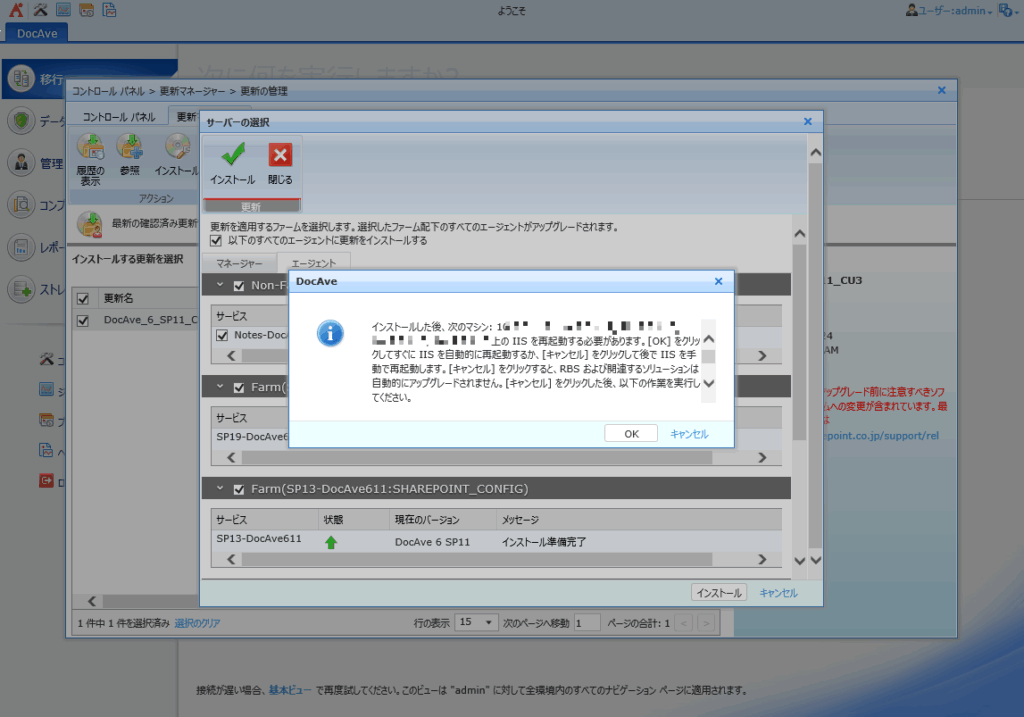Click the 選択のクリア link
This screenshot has width=1024, height=717.
click(x=197, y=624)
